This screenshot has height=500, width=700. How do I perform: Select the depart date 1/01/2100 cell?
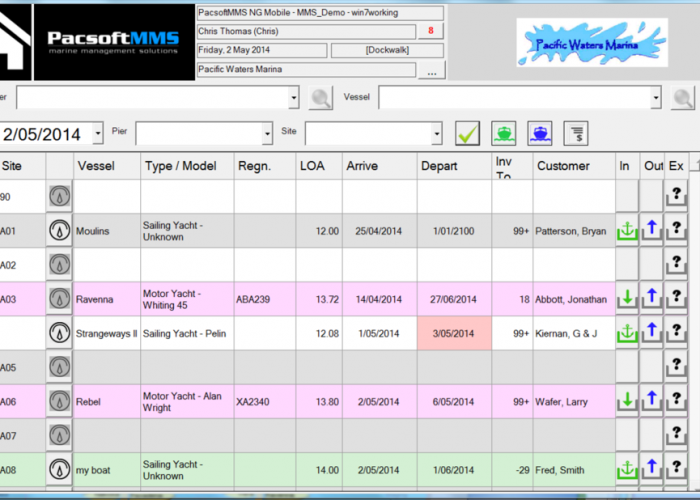pos(454,231)
